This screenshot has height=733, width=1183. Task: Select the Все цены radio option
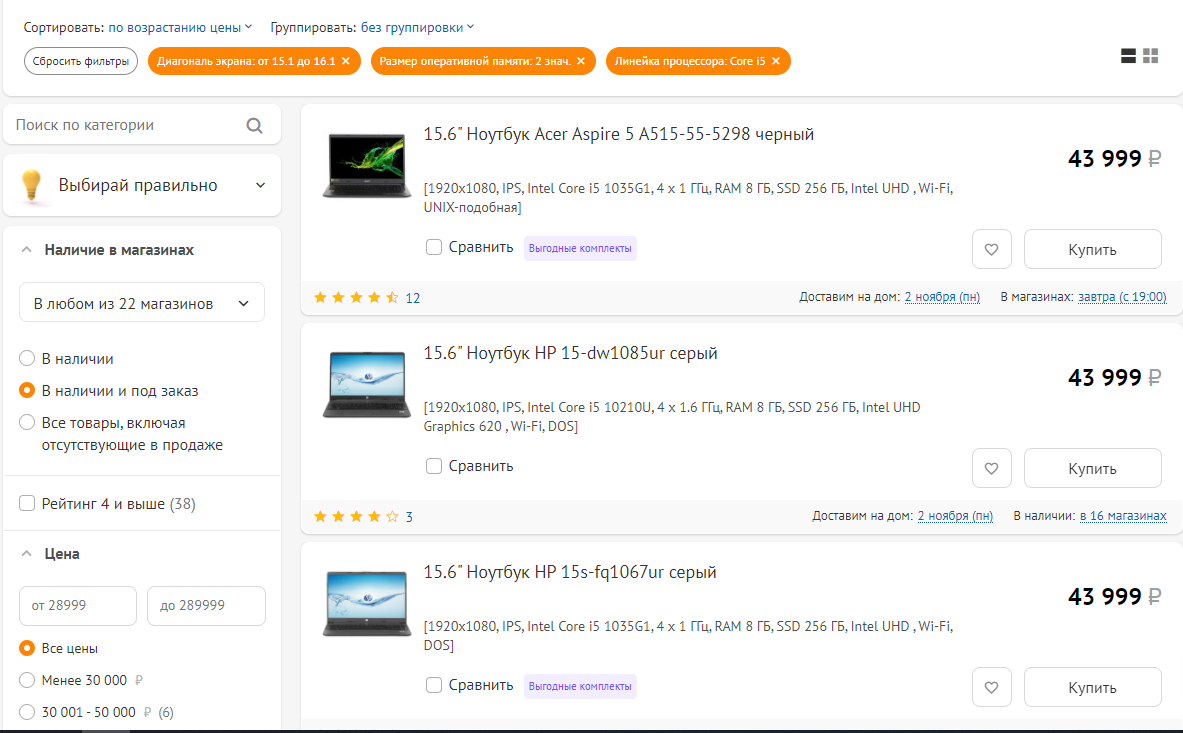coord(27,648)
